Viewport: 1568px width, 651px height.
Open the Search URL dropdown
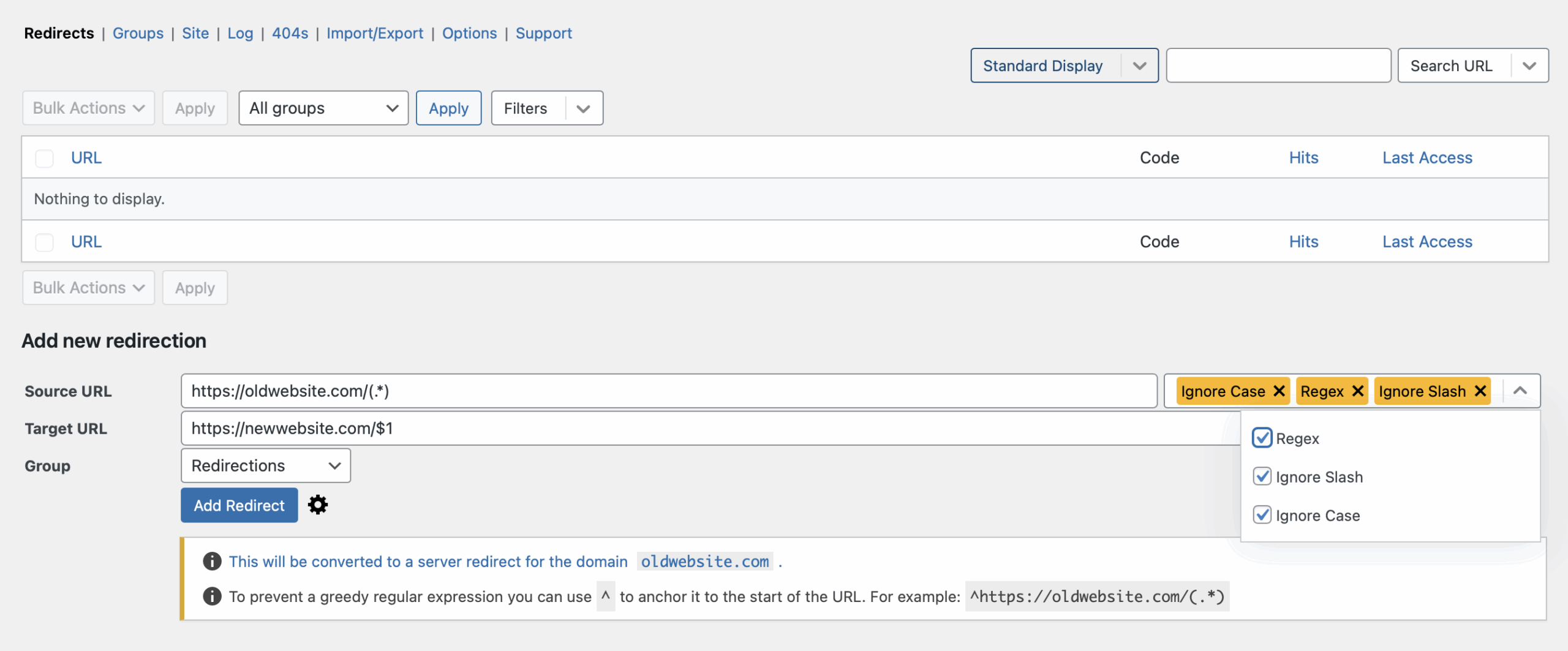tap(1472, 66)
